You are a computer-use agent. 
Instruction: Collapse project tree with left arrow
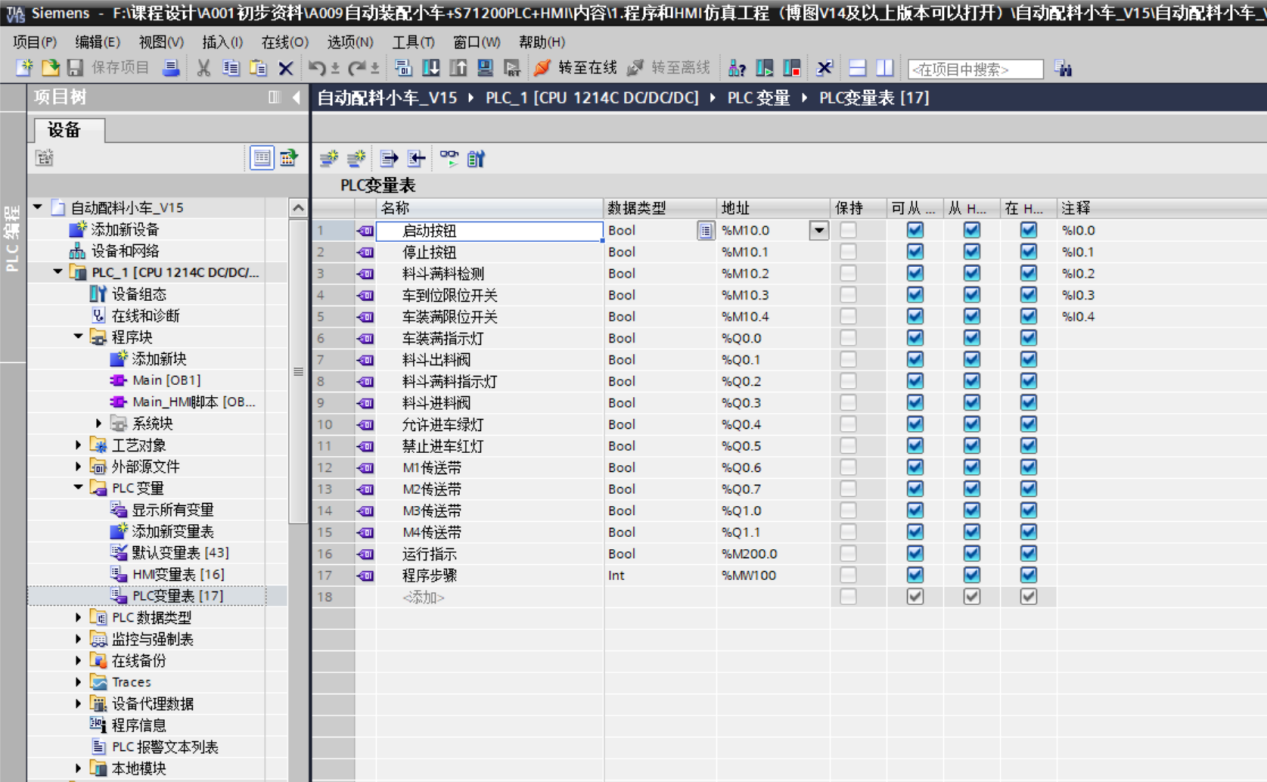(296, 98)
